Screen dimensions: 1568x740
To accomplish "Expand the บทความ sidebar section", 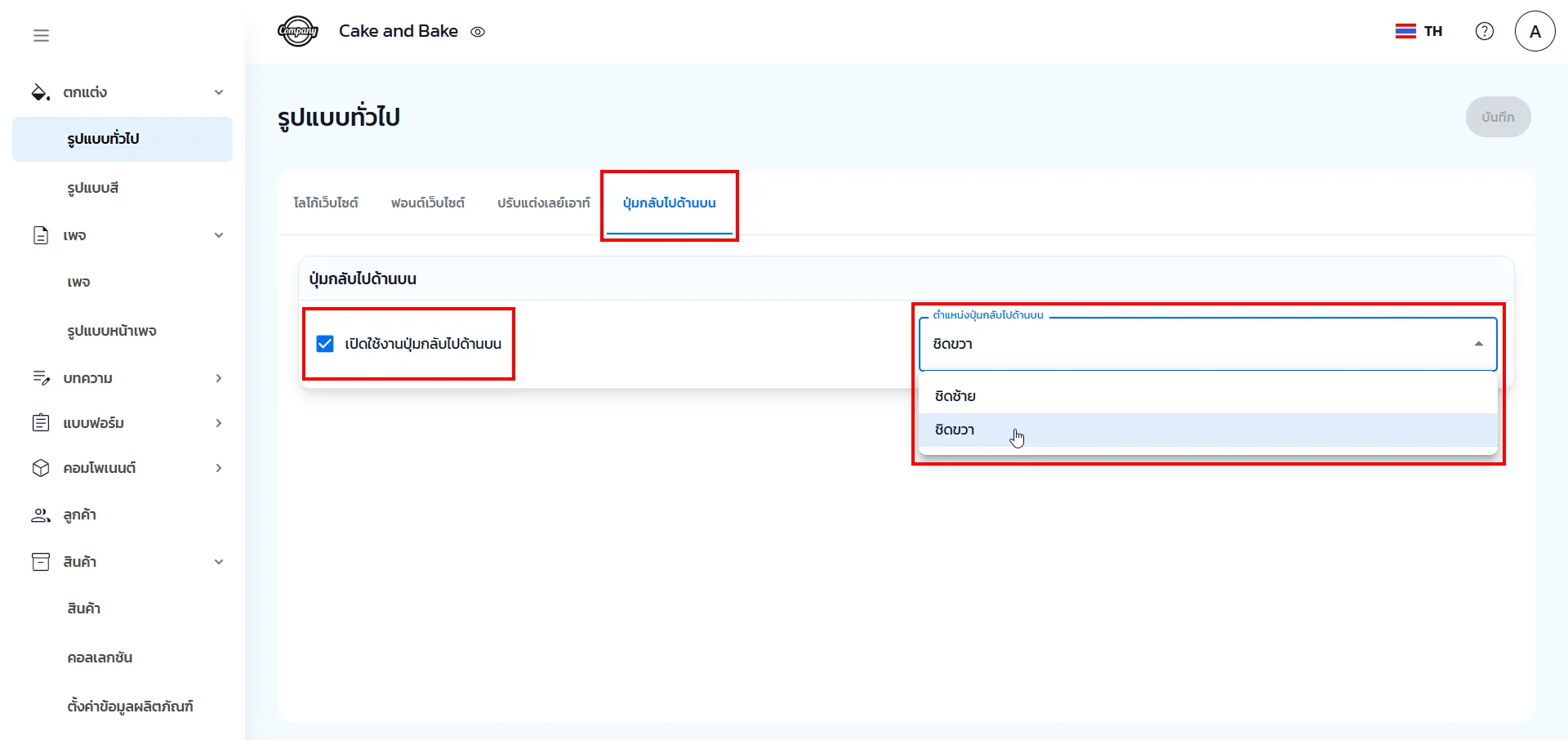I will (218, 378).
